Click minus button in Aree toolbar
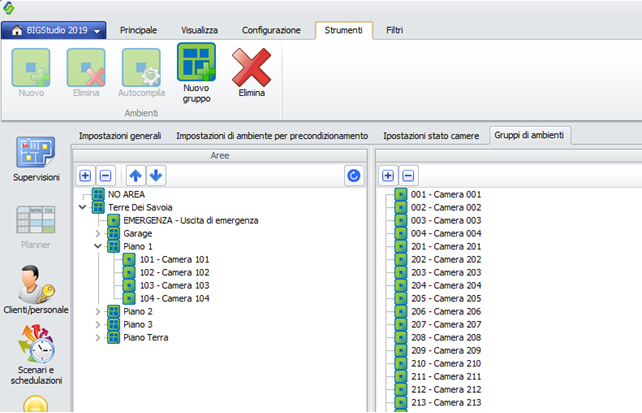 pos(106,176)
